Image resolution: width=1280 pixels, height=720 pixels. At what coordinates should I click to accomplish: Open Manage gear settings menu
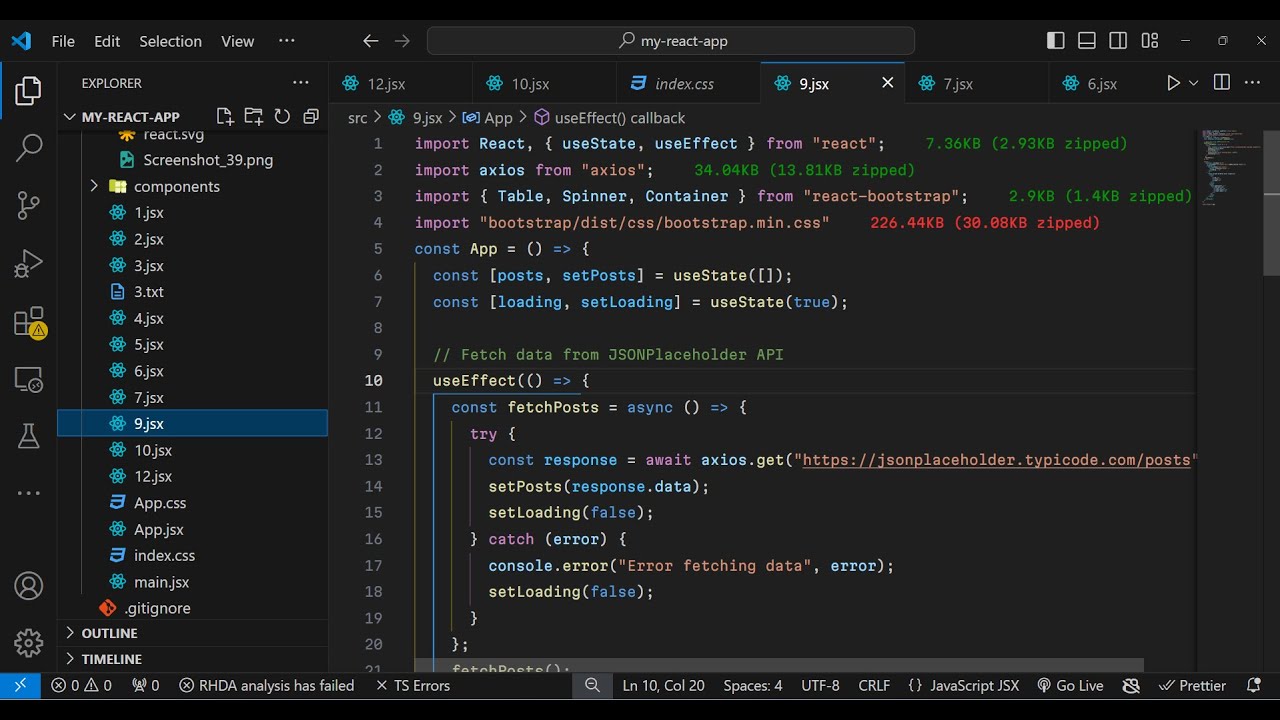[x=28, y=643]
